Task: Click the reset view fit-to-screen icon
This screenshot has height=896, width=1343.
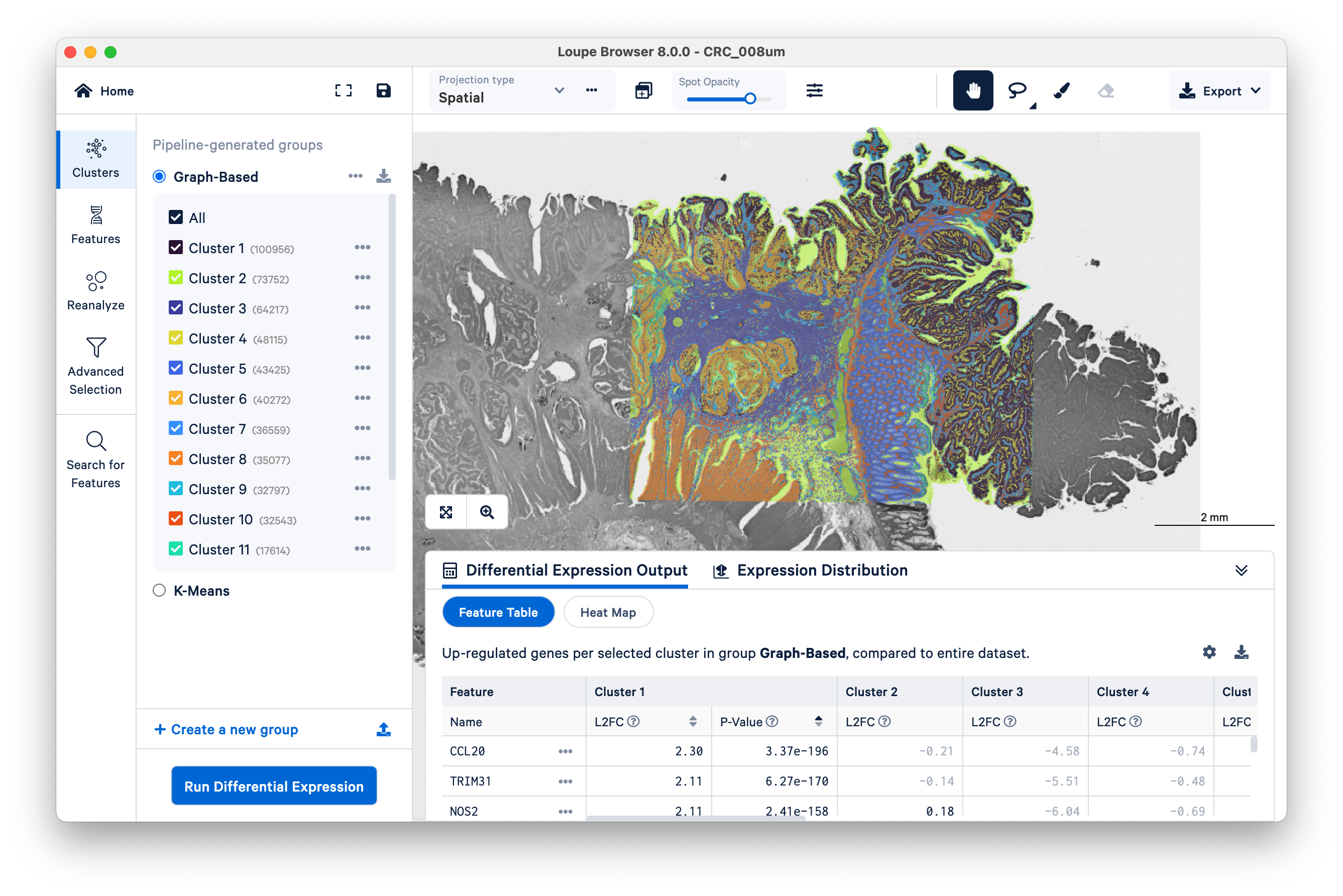Action: (x=446, y=512)
